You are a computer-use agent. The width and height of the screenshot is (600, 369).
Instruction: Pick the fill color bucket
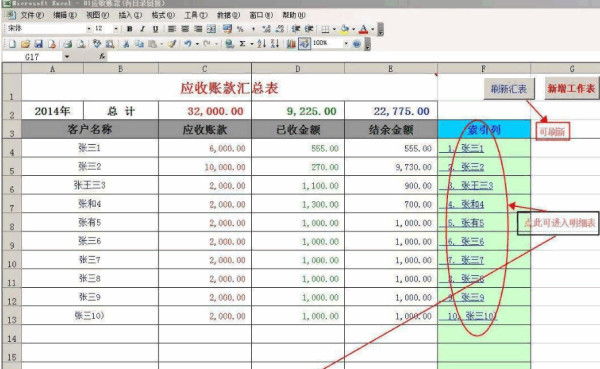pyautogui.click(x=344, y=29)
